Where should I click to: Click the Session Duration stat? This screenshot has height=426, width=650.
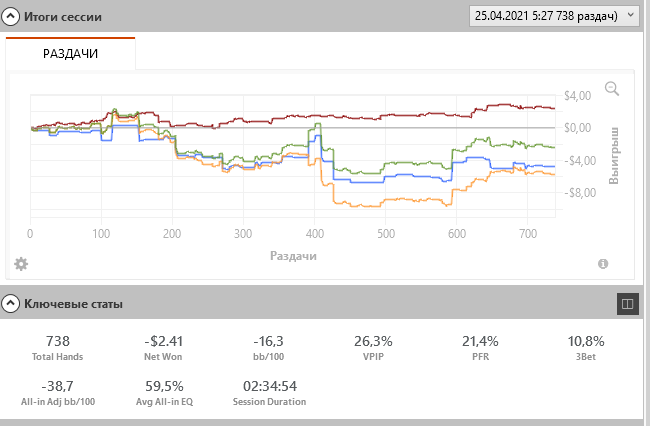tap(269, 393)
